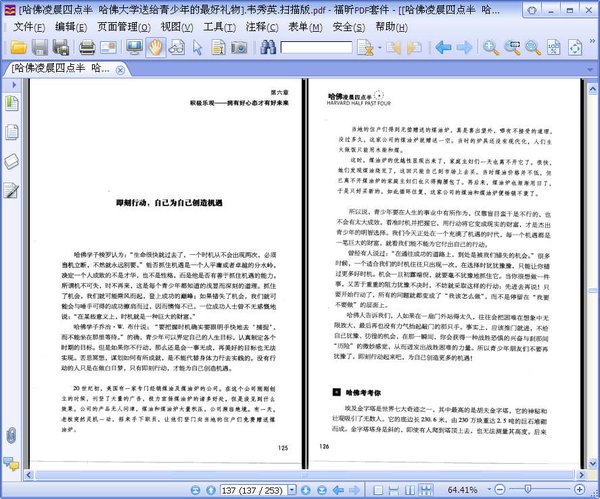Toggle continuous facing layout mode
The height and width of the screenshot is (499, 600).
pos(426,490)
